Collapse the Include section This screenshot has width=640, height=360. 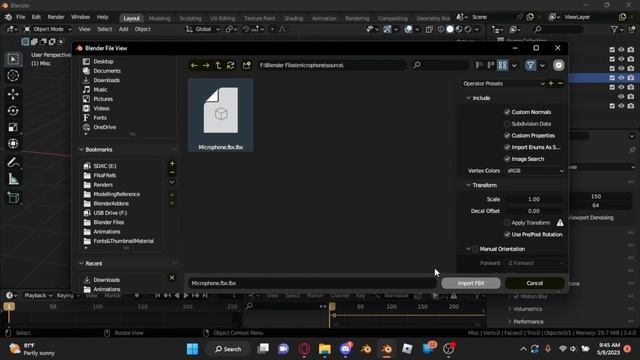tap(468, 98)
